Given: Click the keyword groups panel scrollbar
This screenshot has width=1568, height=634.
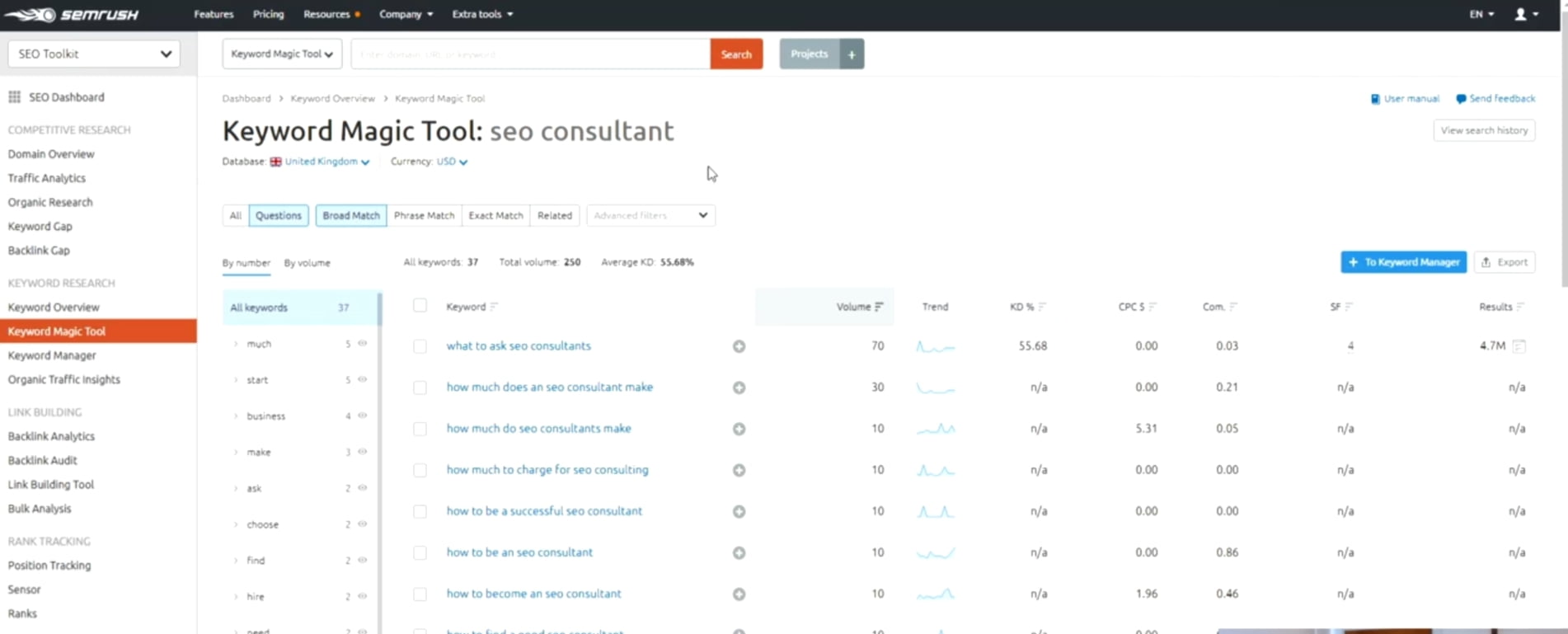Looking at the screenshot, I should tap(380, 462).
